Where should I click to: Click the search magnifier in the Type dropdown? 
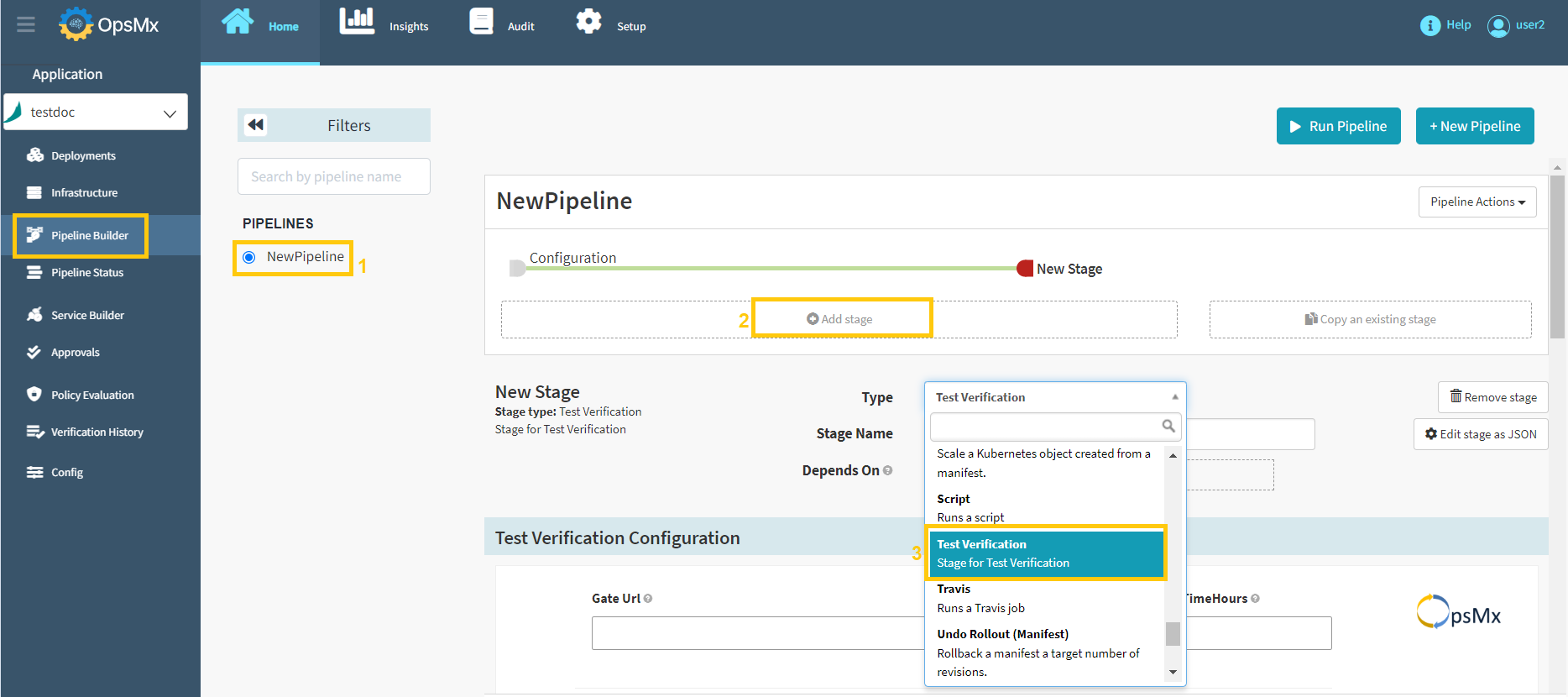click(1168, 427)
